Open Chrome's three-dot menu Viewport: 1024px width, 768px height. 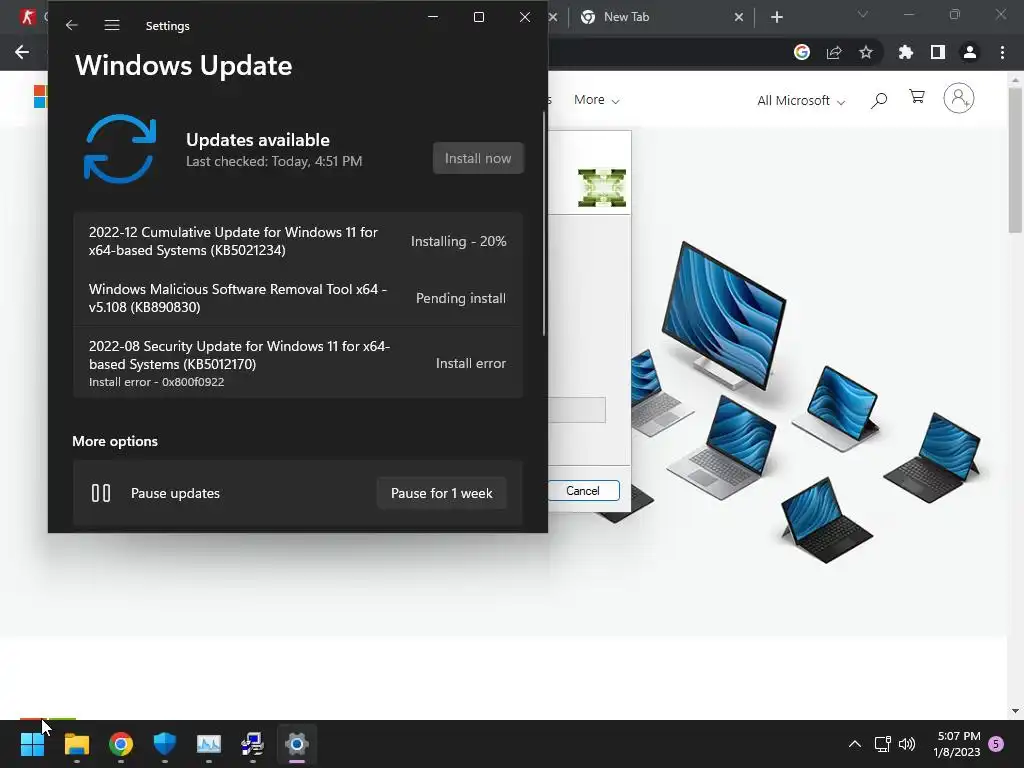click(x=1002, y=52)
